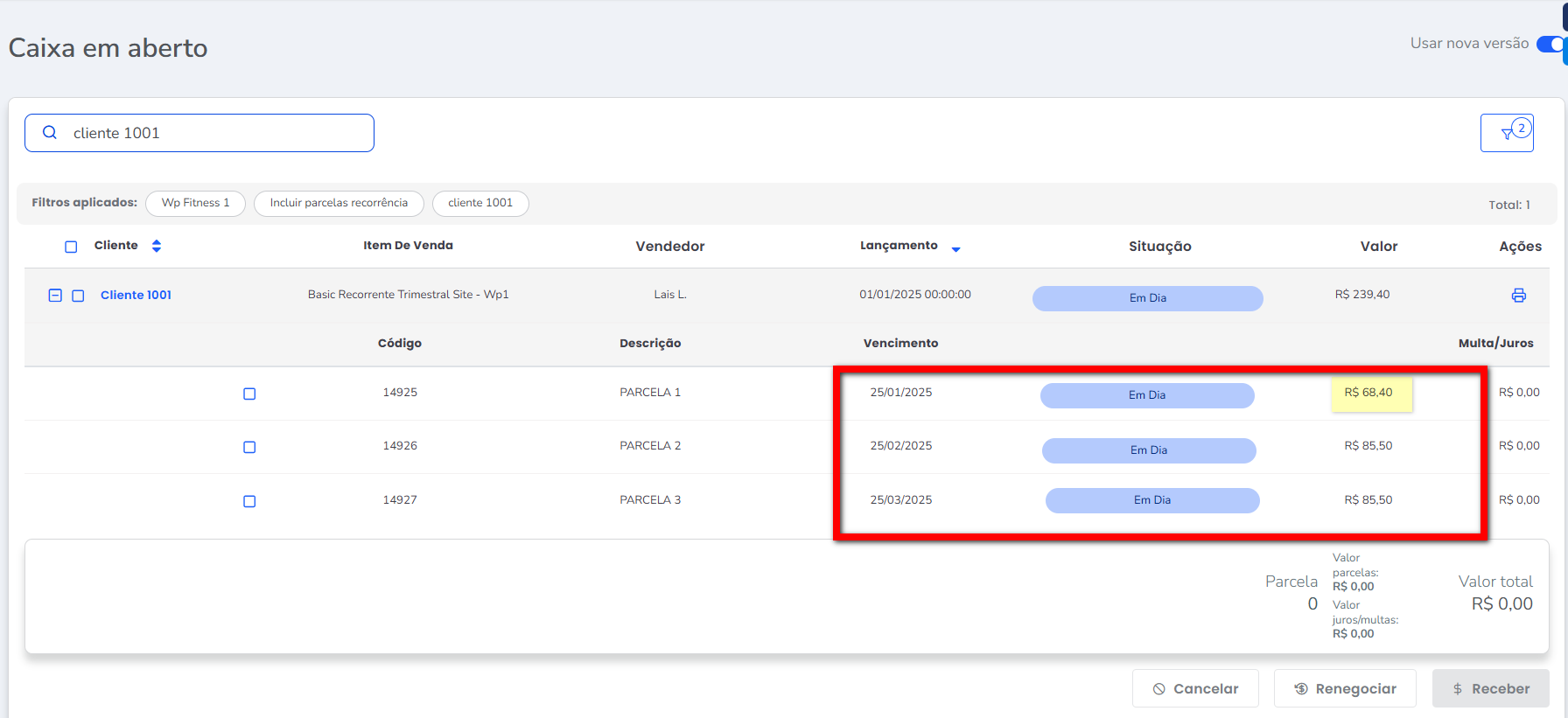Select the Cliente 1001 row checkbox
1568x718 pixels.
click(x=78, y=296)
